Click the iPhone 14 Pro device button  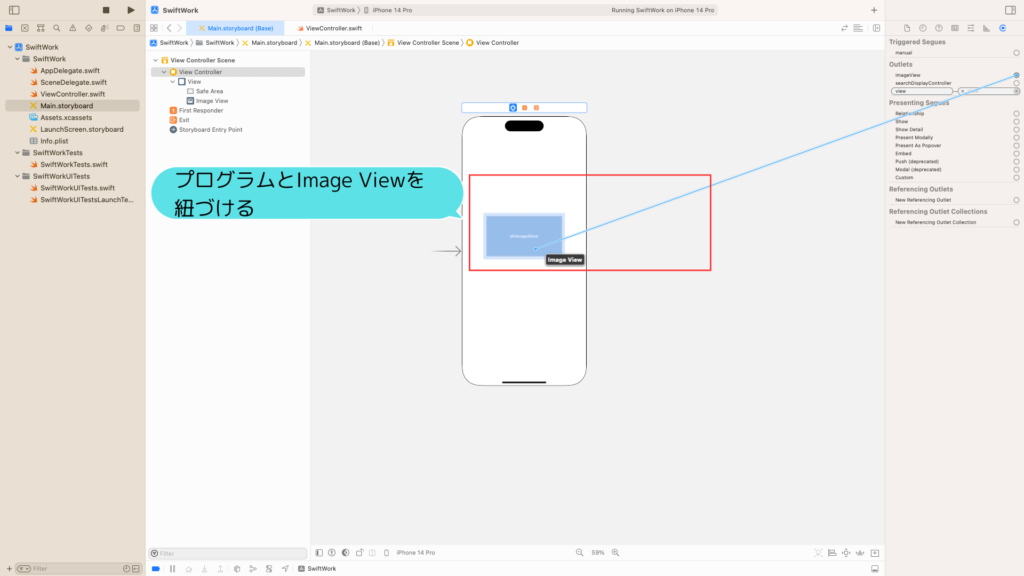click(415, 552)
